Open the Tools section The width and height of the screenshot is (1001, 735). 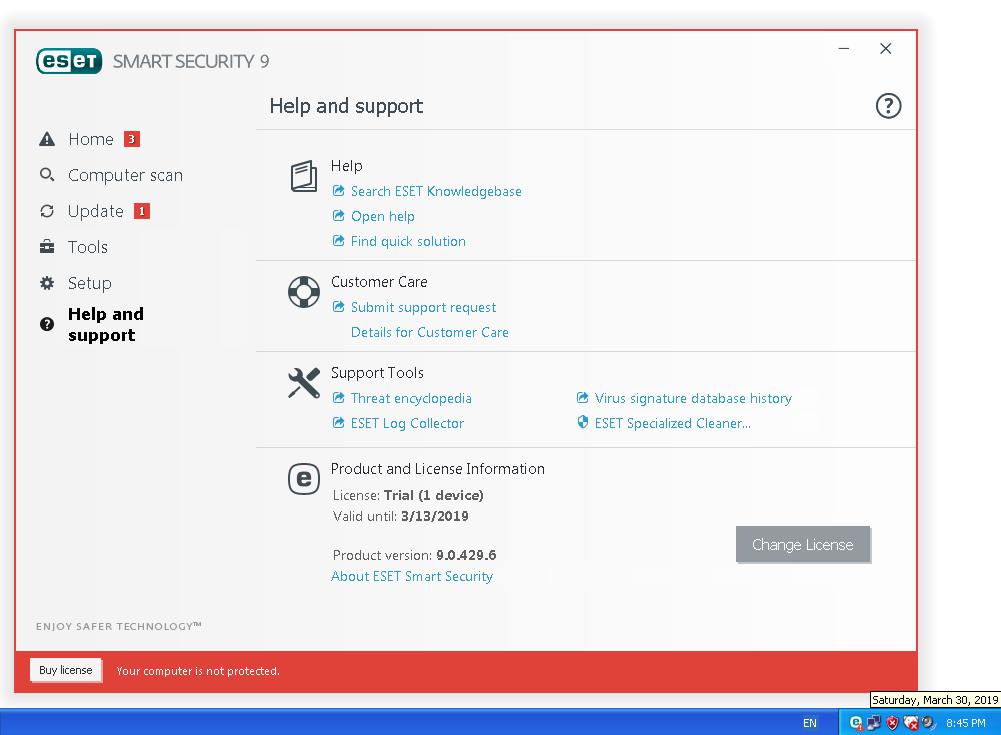88,247
